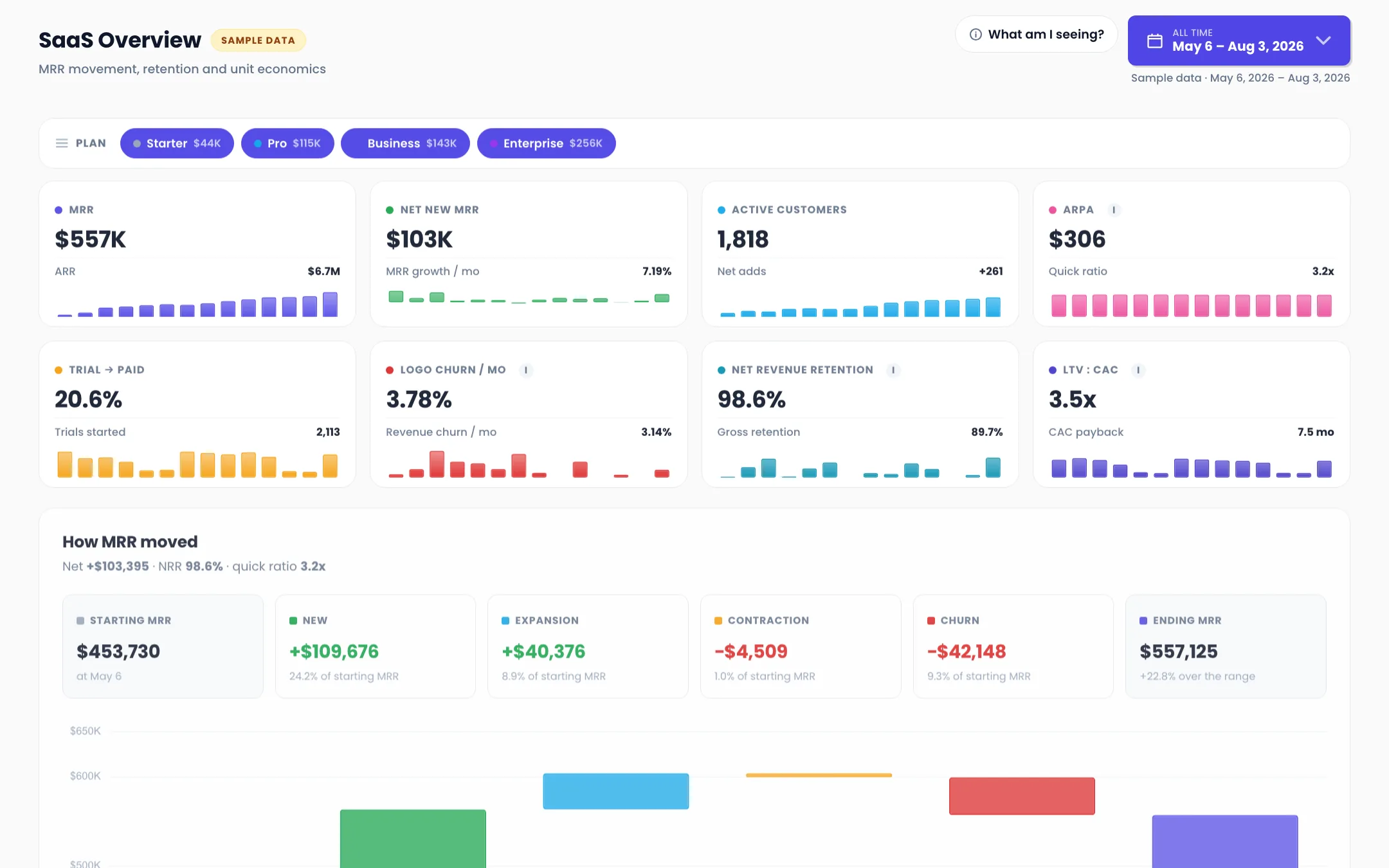Click the Net adds +261 figure
The height and width of the screenshot is (868, 1389).
coord(991,271)
